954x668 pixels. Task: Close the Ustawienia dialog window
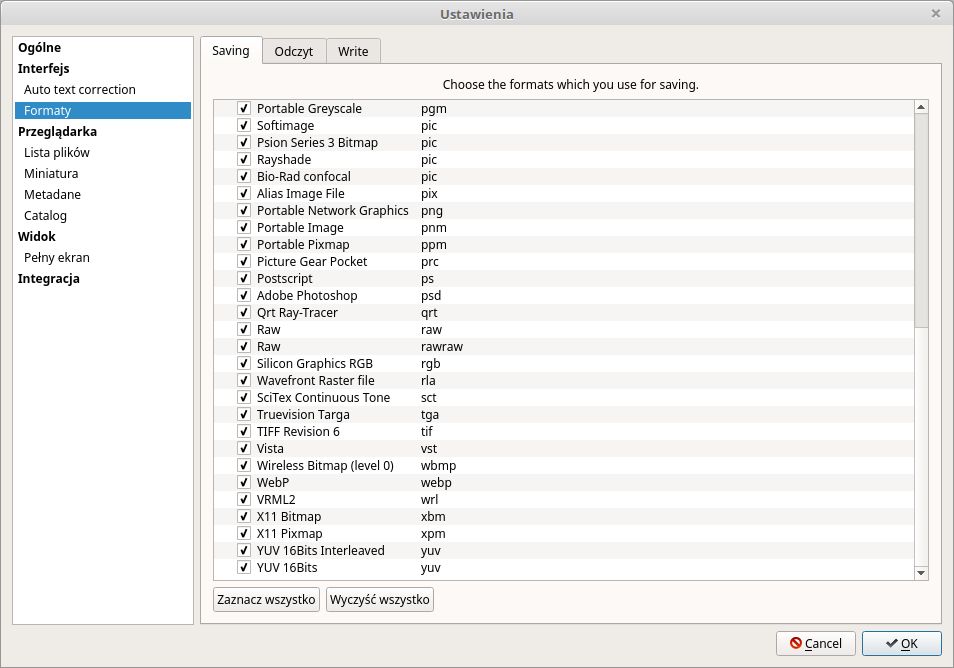[936, 14]
